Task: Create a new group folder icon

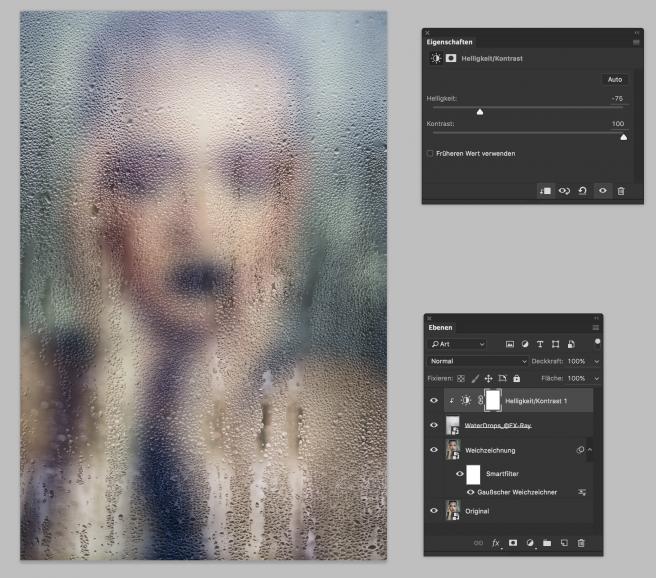Action: [x=547, y=543]
